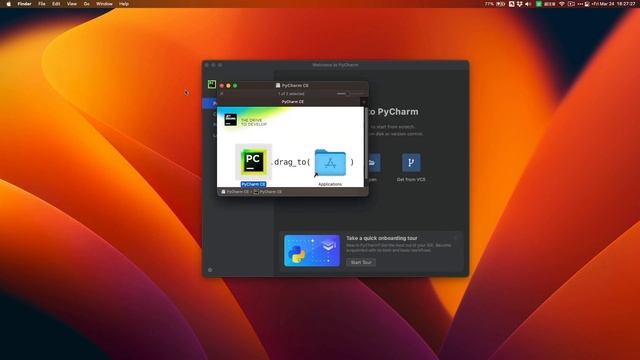Click the battery status in menu bar
Screen dimensions: 640x360
pos(495,4)
